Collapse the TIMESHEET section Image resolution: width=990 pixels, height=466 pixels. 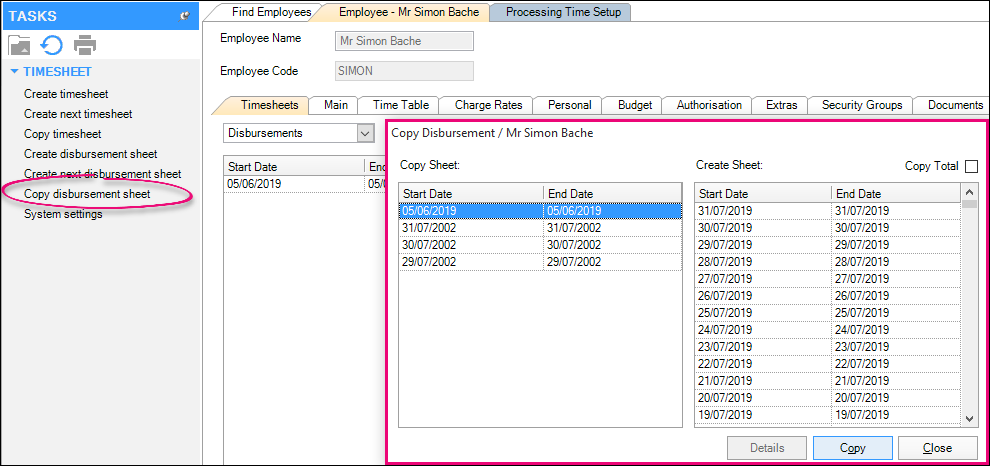[14, 72]
